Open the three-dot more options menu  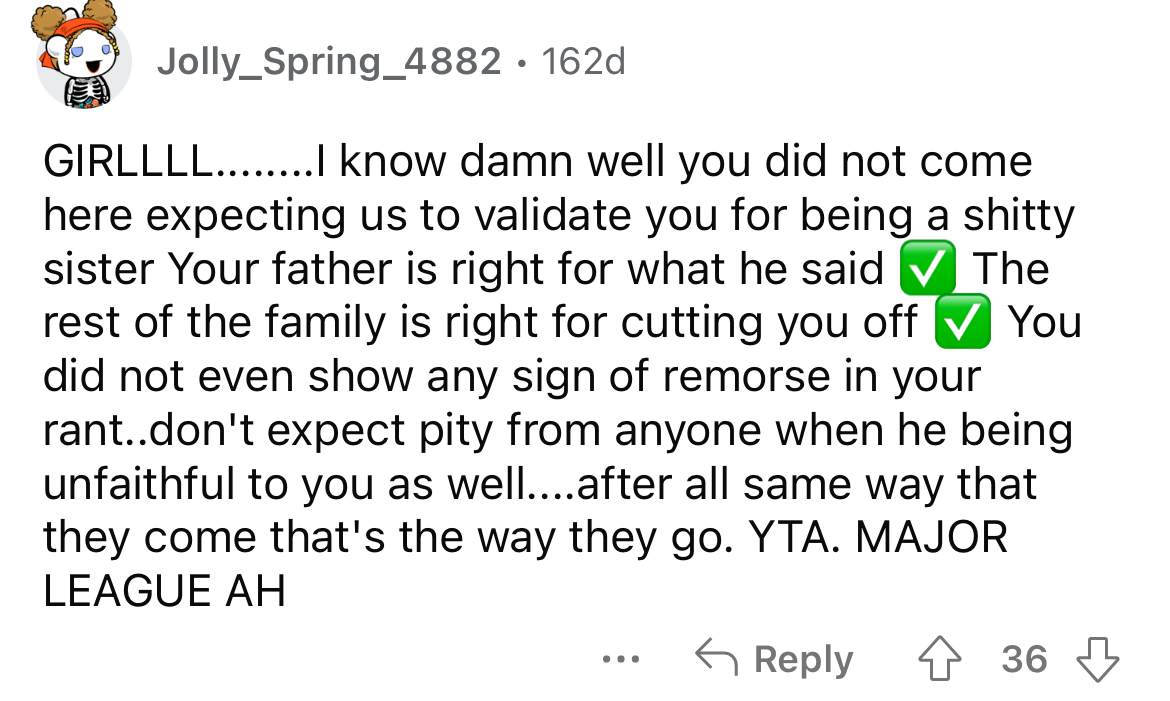pos(620,660)
